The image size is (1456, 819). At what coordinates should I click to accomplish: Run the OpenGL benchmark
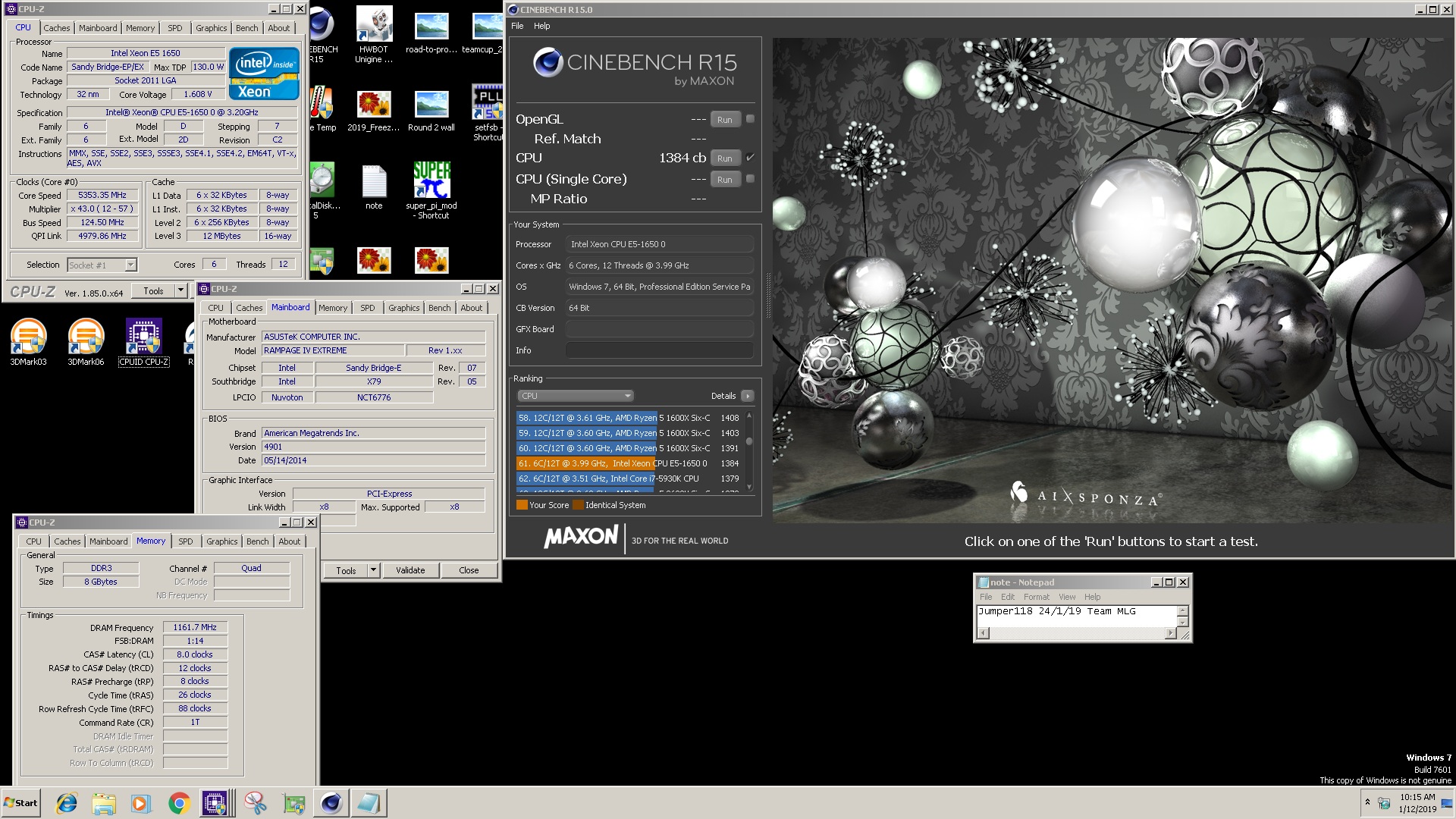(x=725, y=120)
